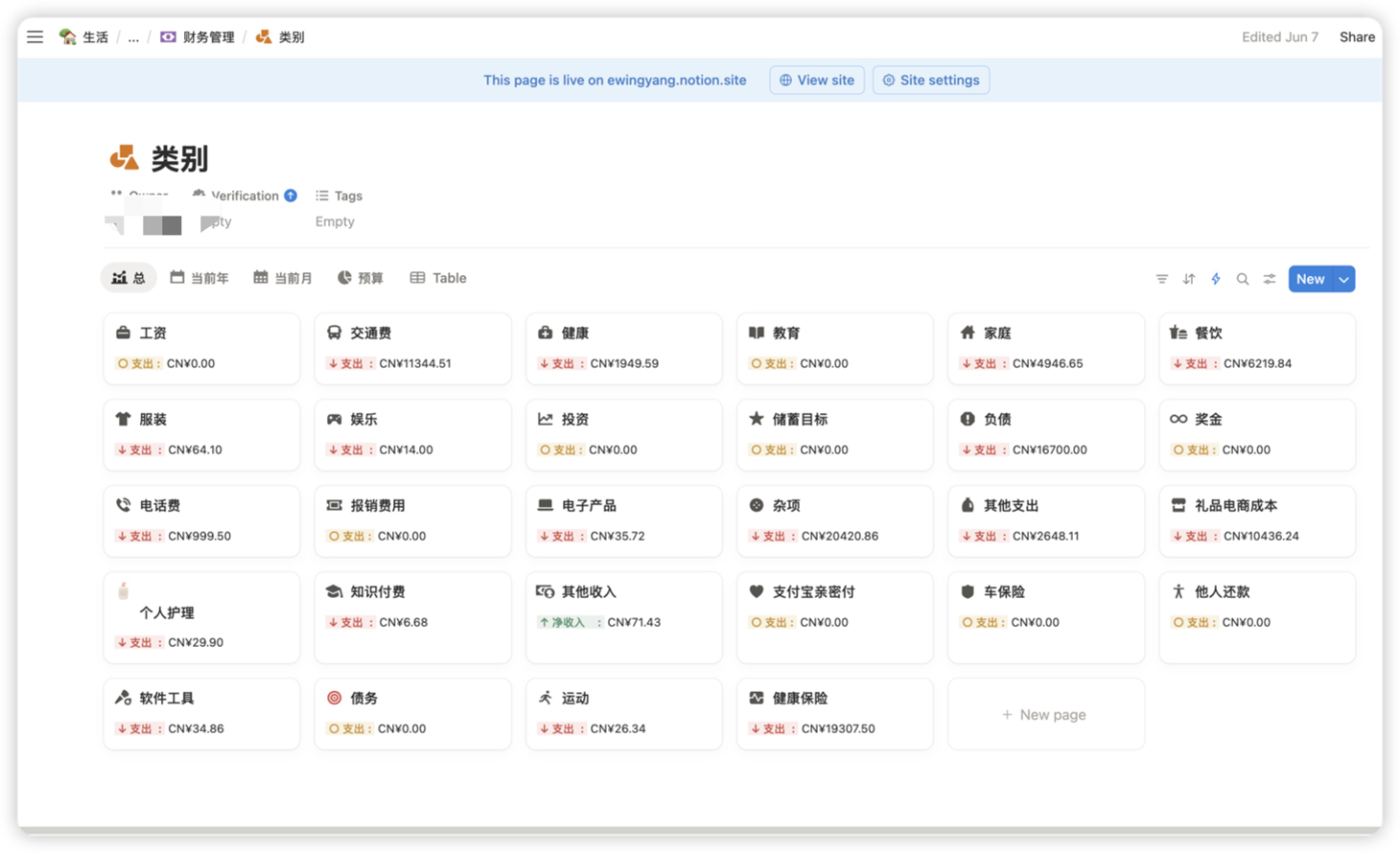Open Site settings

(x=929, y=80)
